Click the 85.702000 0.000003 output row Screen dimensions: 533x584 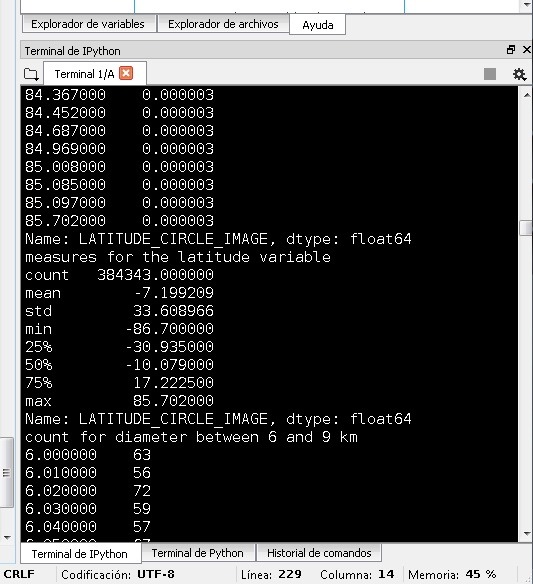pos(119,220)
